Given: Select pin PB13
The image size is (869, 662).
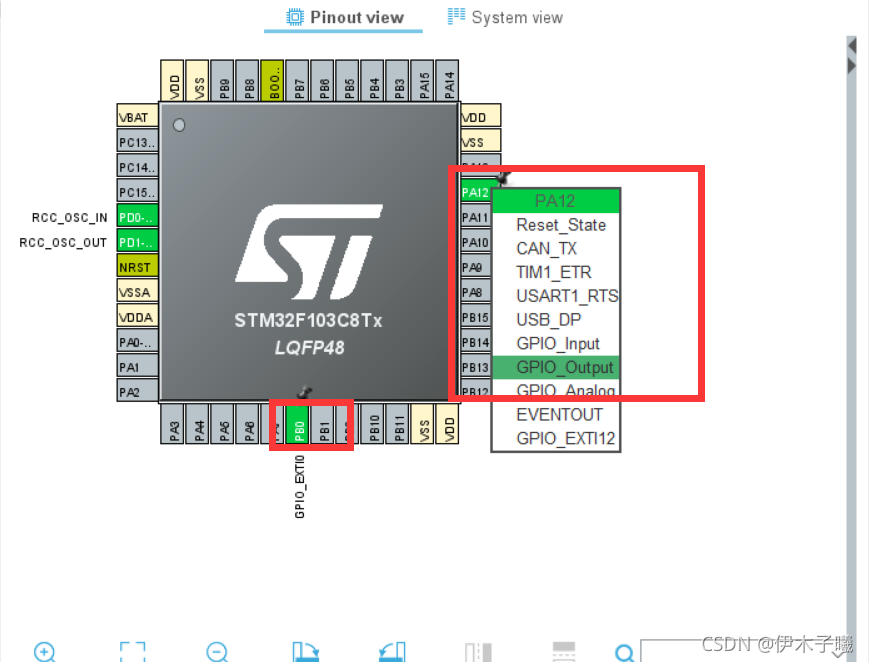Looking at the screenshot, I should 476,368.
